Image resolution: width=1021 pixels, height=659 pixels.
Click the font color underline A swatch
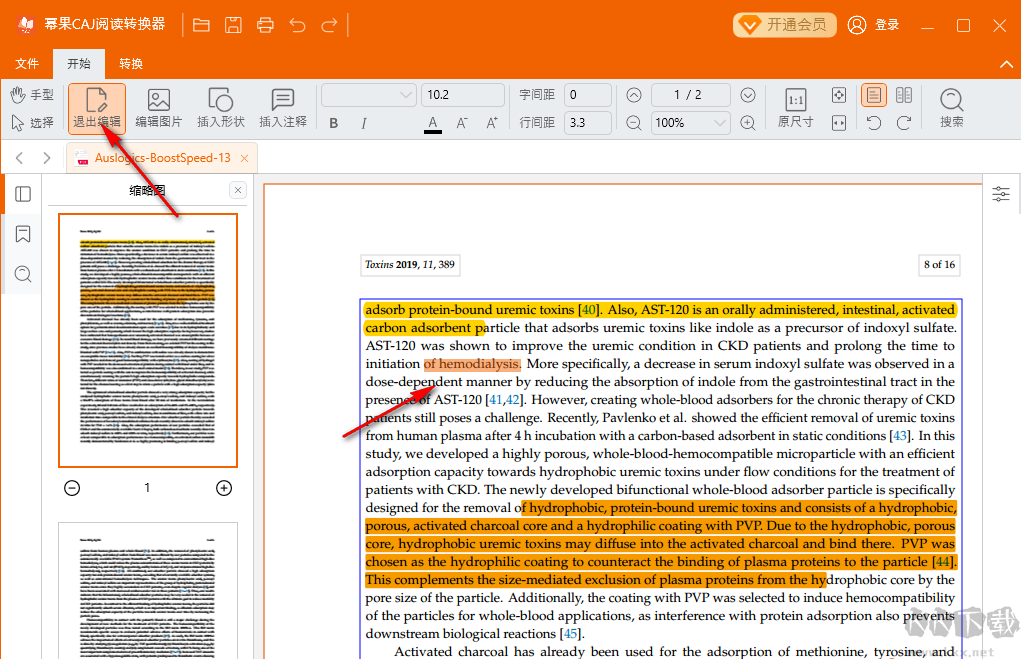click(433, 123)
